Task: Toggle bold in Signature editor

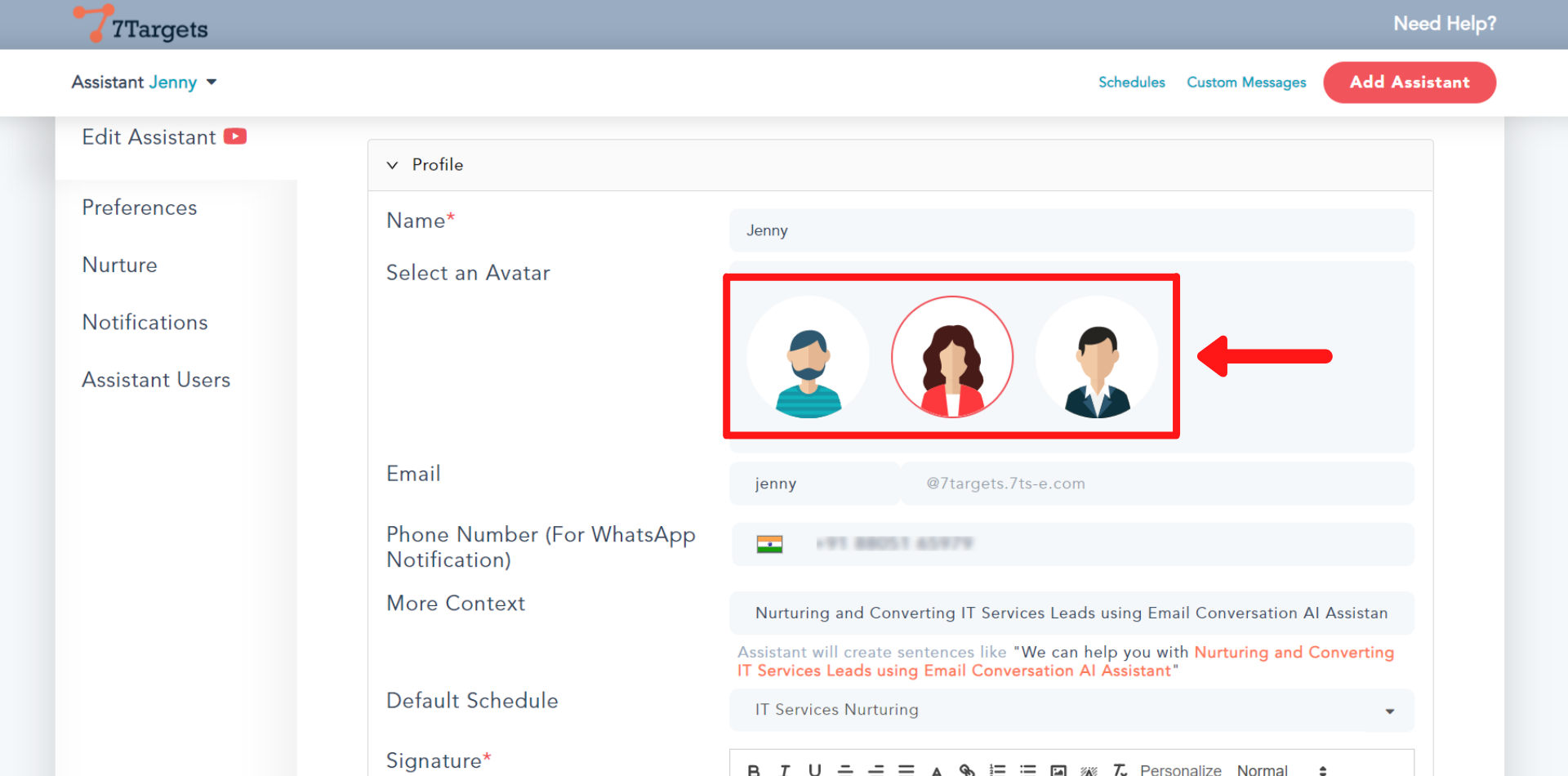Action: (x=754, y=769)
